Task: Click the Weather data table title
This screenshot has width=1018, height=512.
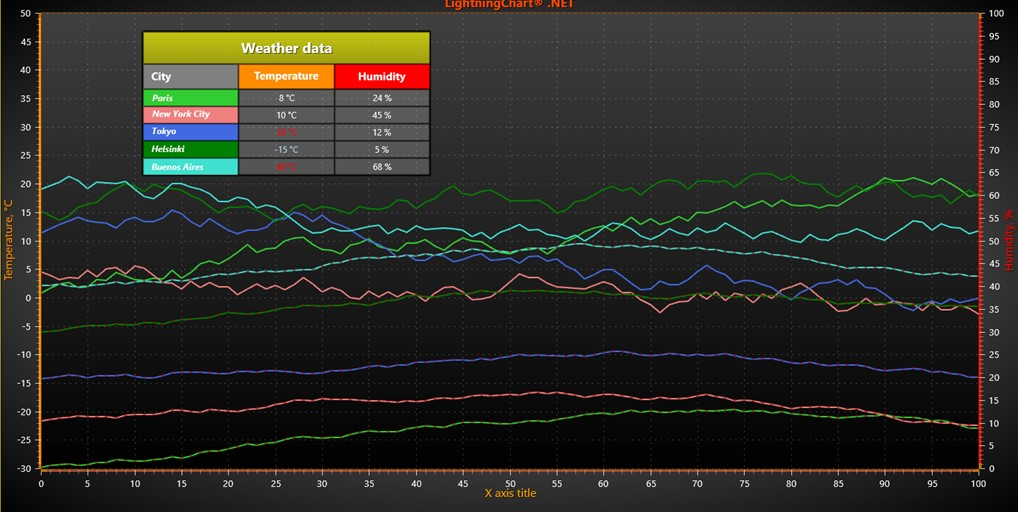Action: click(286, 48)
